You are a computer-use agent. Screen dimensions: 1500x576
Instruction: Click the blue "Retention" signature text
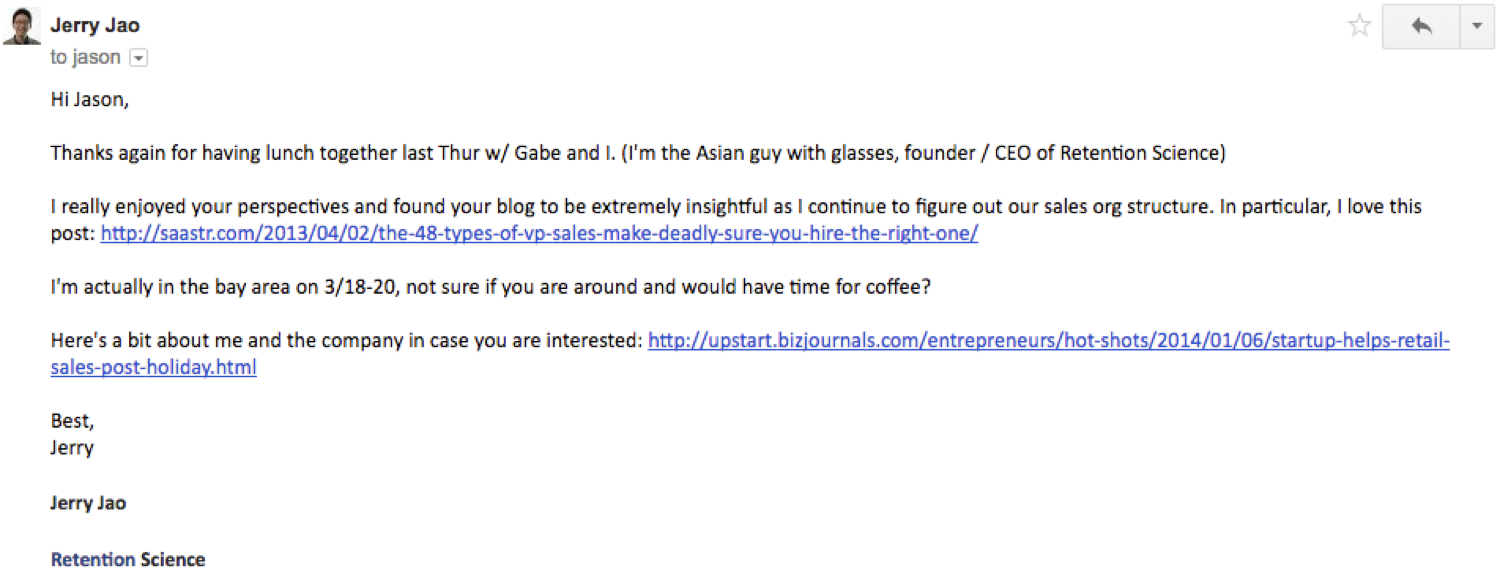(93, 559)
